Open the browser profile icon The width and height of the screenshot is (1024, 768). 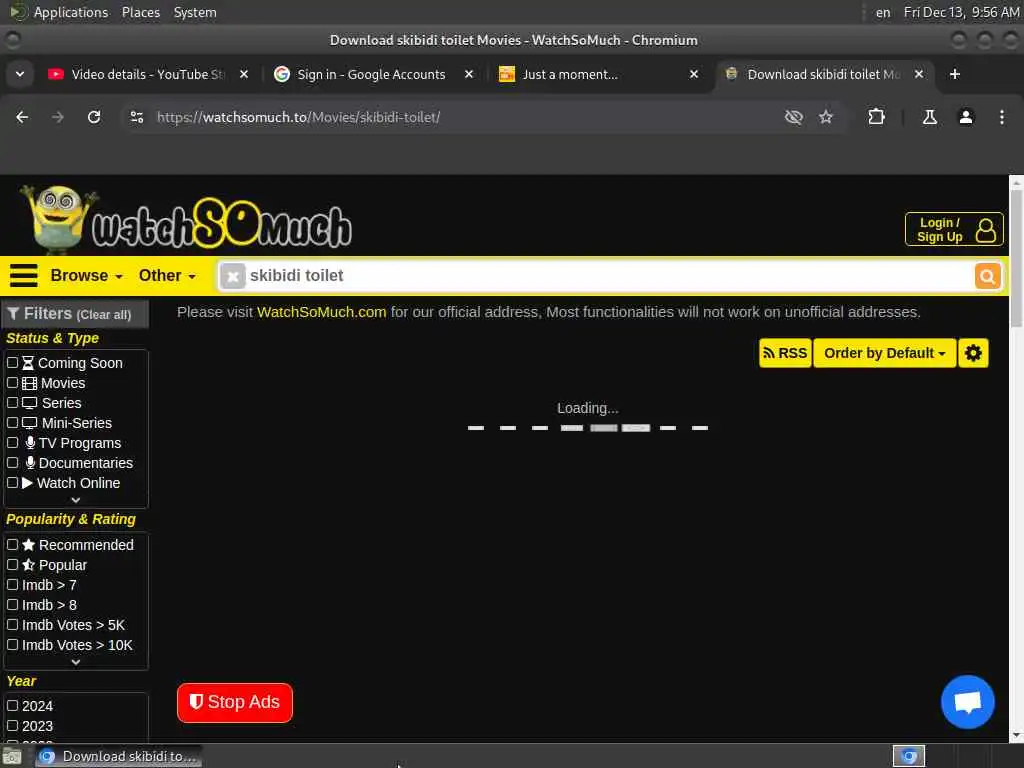(x=966, y=117)
